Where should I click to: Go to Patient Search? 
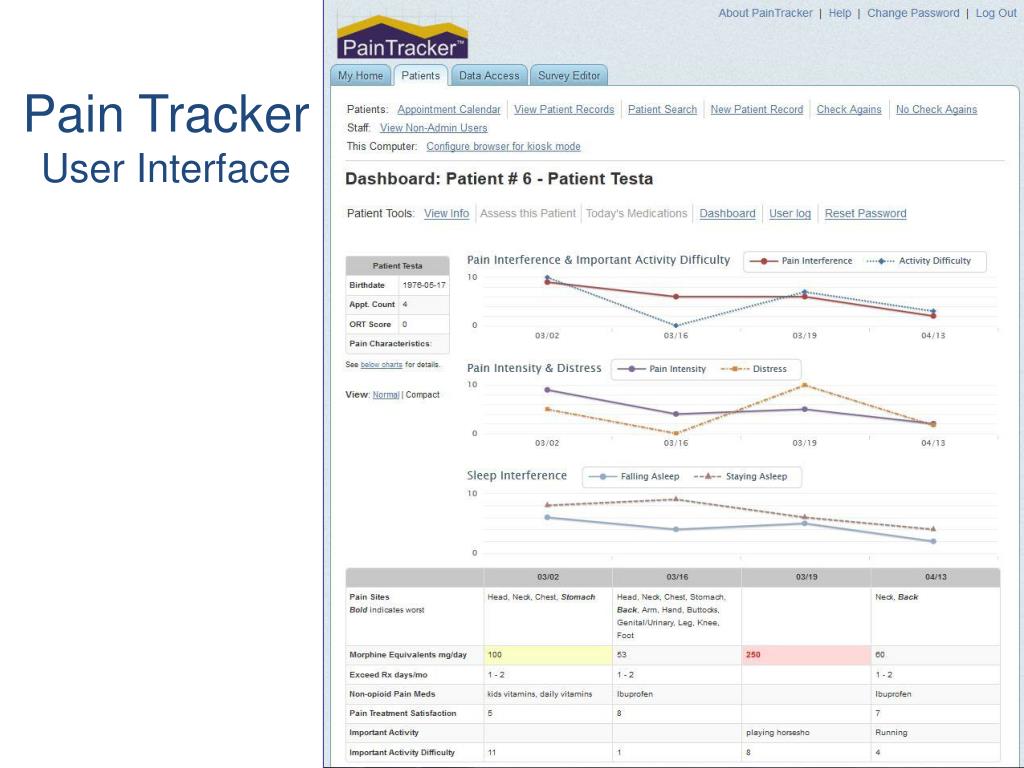tap(662, 110)
